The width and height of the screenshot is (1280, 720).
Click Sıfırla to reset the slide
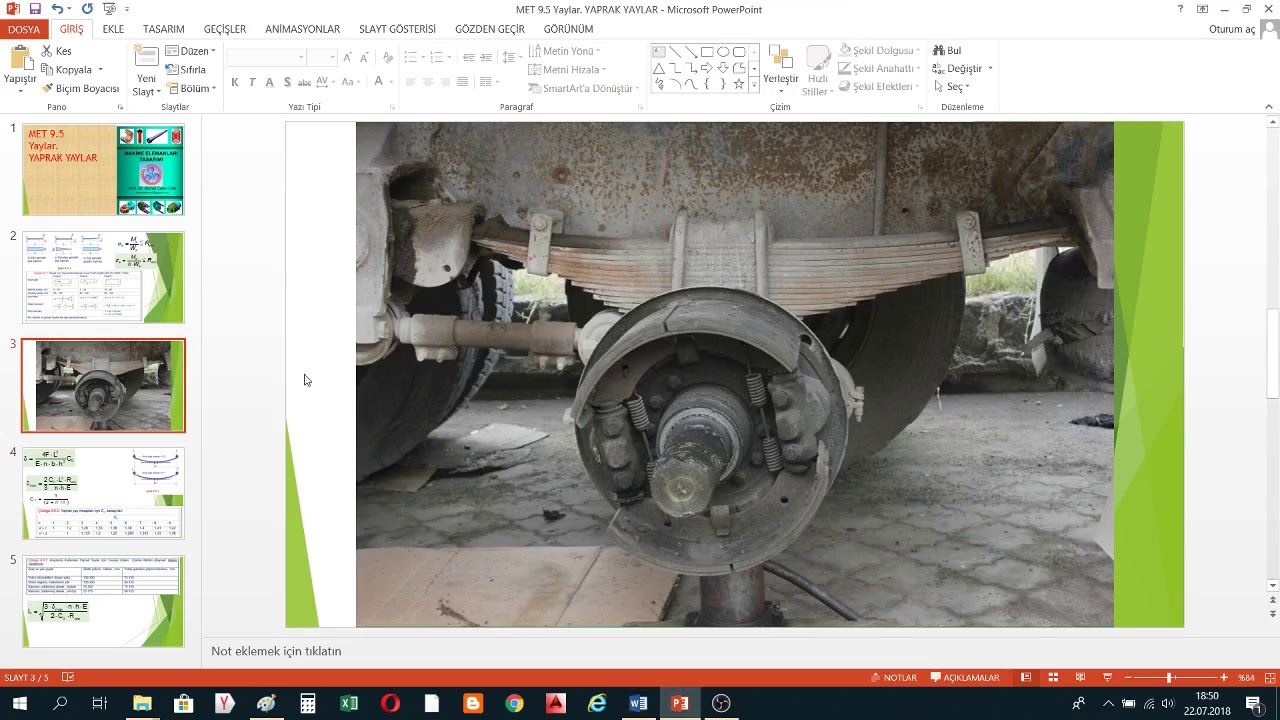click(186, 70)
